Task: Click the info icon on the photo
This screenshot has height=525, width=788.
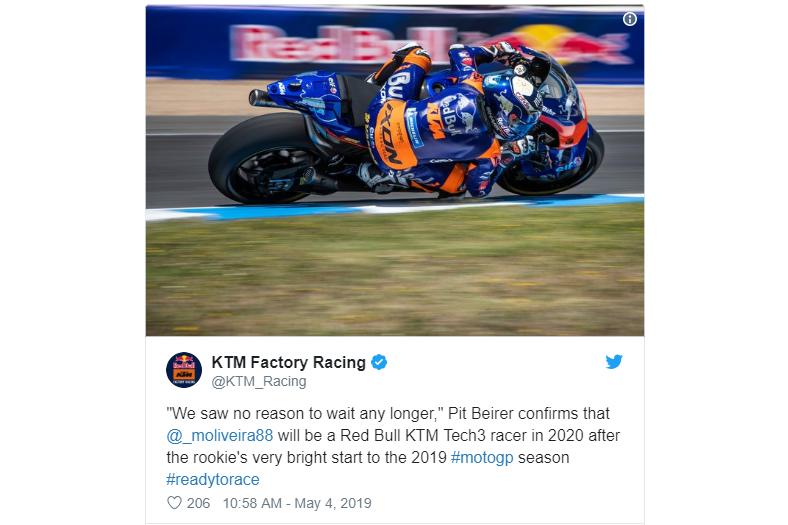Action: click(630, 19)
